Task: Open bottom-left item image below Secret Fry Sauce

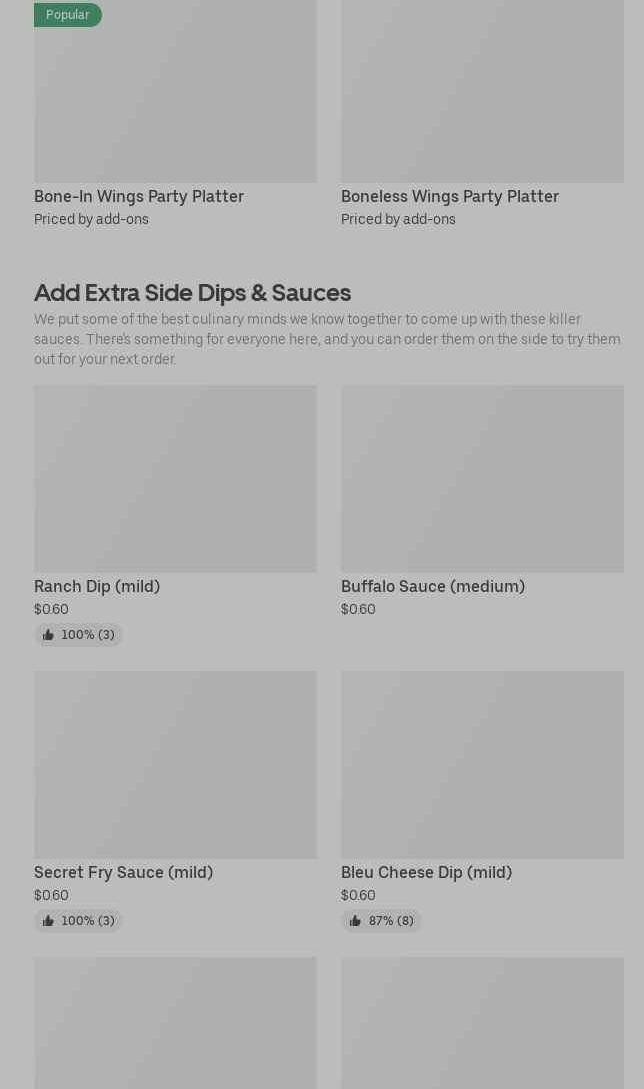Action: click(x=175, y=1023)
